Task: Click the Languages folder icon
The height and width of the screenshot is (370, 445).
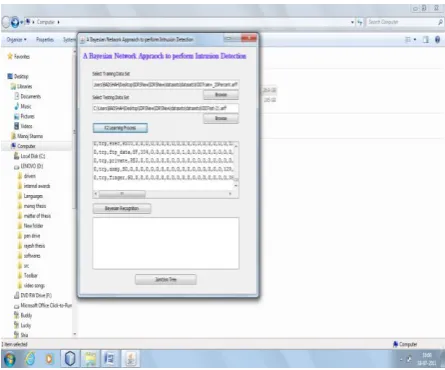Action: [x=20, y=196]
